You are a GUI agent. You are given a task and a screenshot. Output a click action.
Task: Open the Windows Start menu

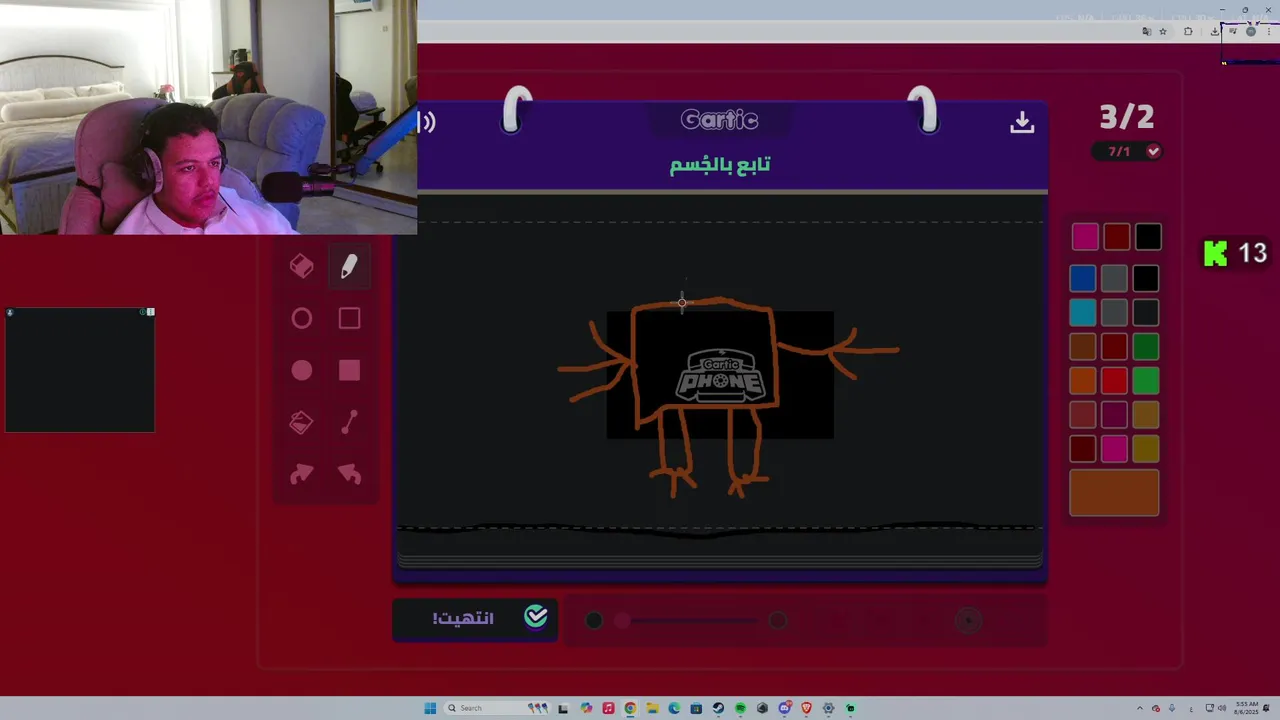point(430,708)
